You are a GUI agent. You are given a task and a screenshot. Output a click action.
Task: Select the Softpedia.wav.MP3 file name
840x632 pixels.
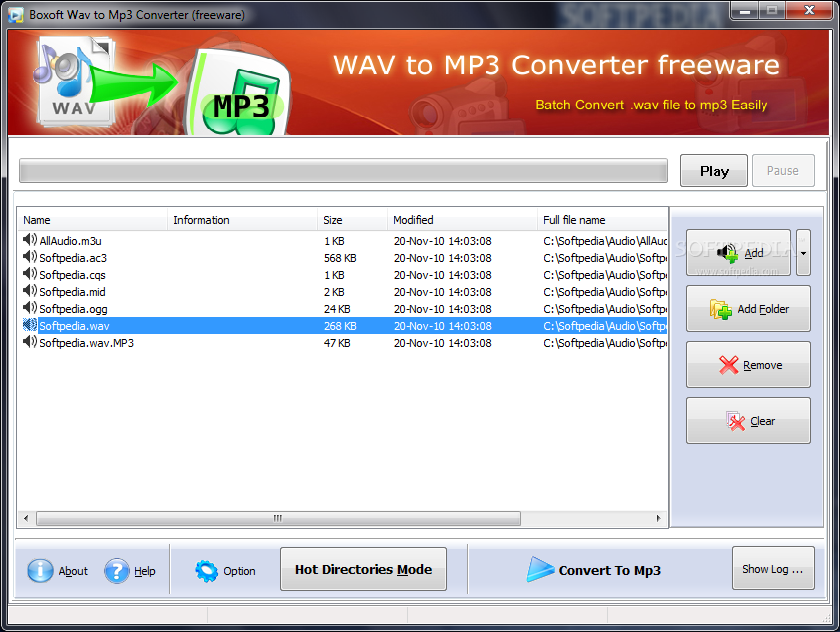tap(86, 343)
